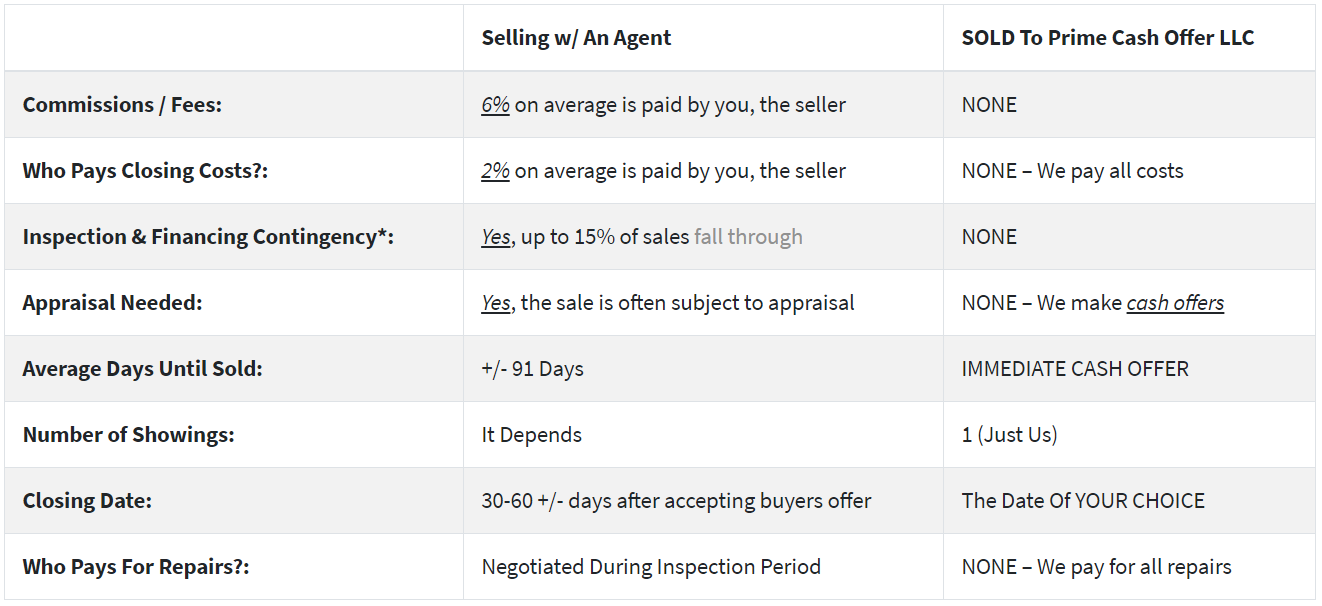Select 'Inspection & Financing Contingency*:' row label
The width and height of the screenshot is (1322, 606).
click(x=208, y=237)
